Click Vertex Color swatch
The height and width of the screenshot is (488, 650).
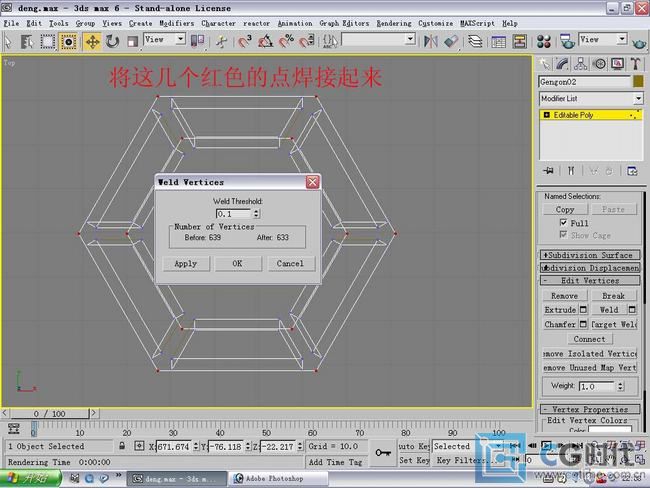[x=610, y=430]
